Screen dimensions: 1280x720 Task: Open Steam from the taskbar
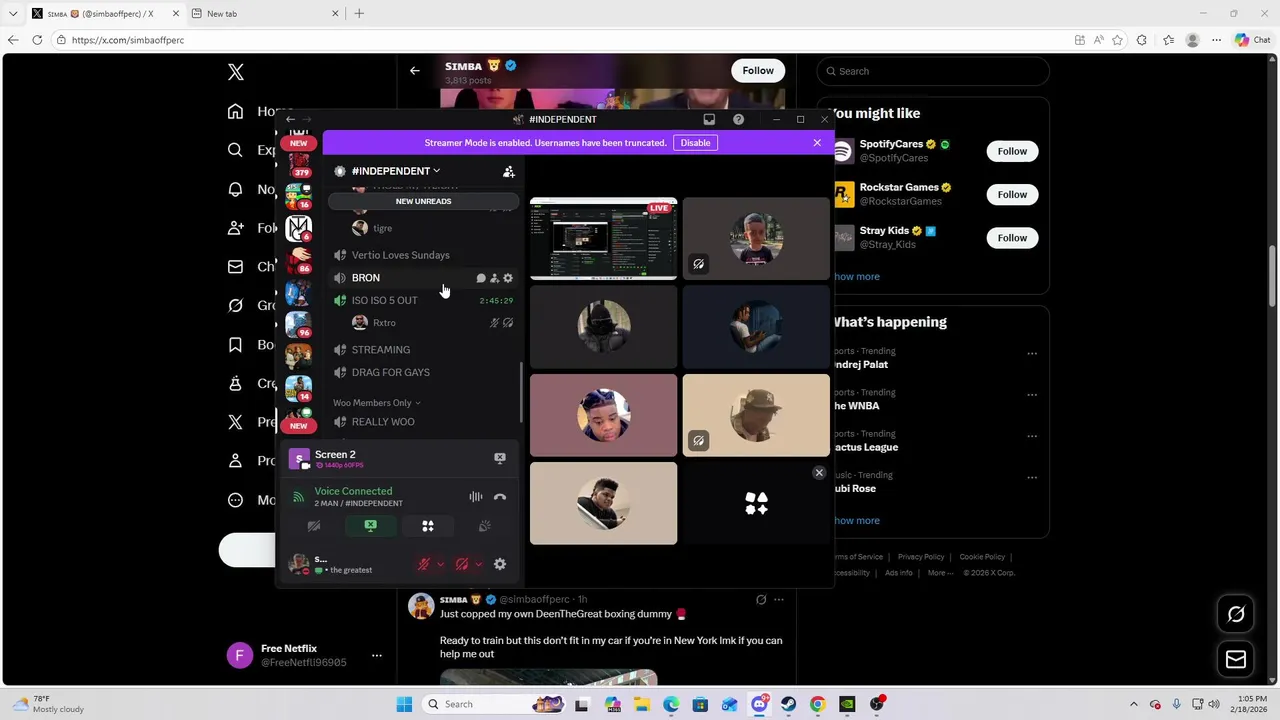pyautogui.click(x=788, y=704)
